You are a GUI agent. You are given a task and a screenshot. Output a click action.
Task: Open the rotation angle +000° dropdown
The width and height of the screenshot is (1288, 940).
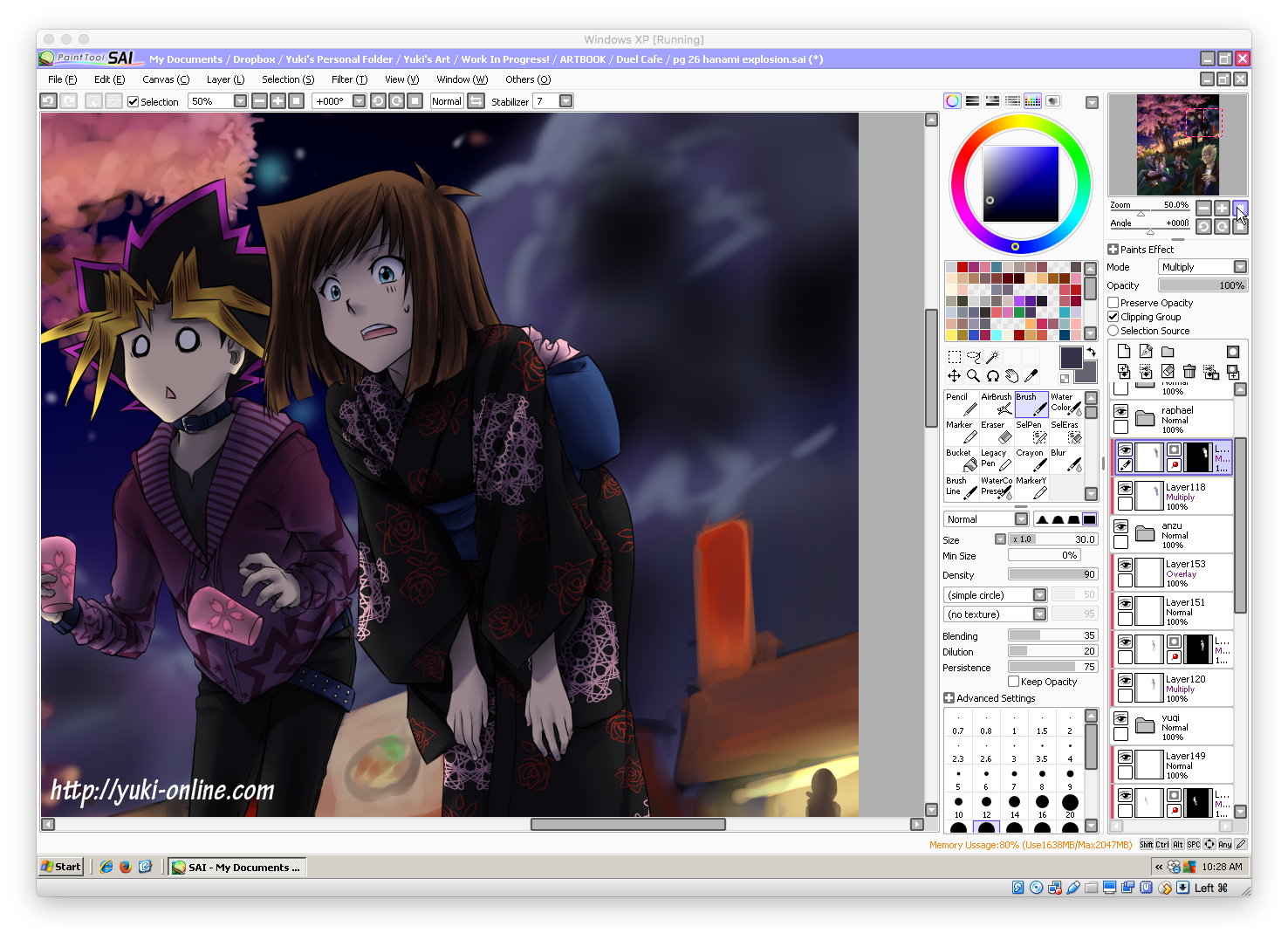359,101
